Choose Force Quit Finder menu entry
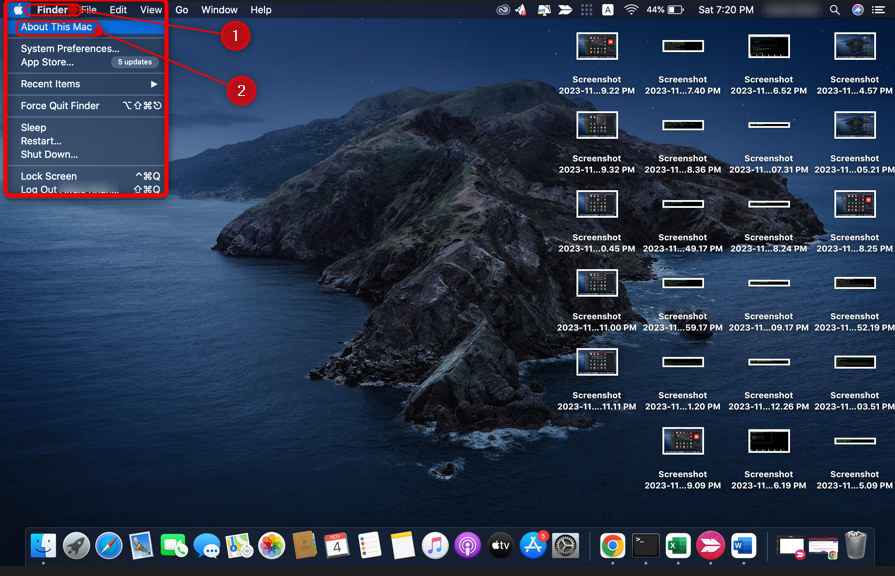Viewport: 895px width, 576px height. coord(60,106)
